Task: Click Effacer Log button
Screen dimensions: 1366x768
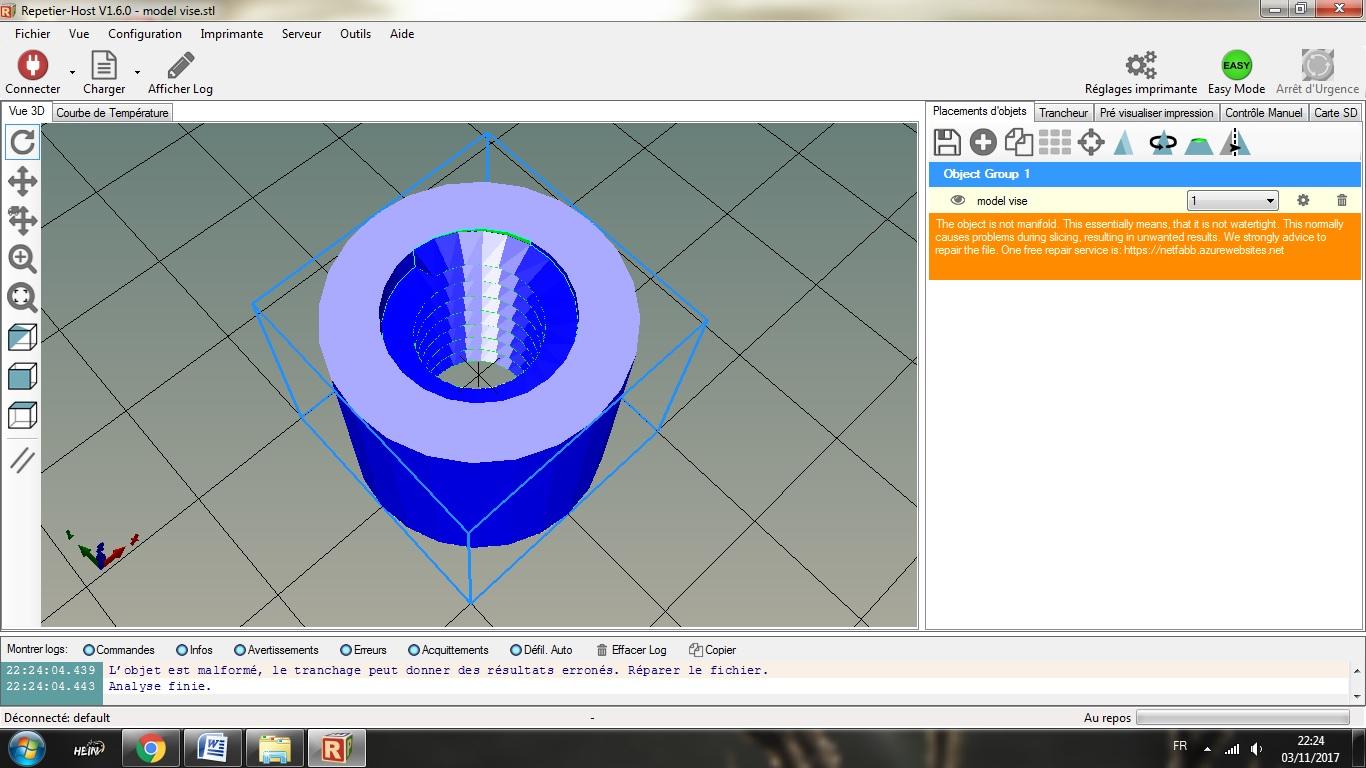Action: [x=631, y=650]
